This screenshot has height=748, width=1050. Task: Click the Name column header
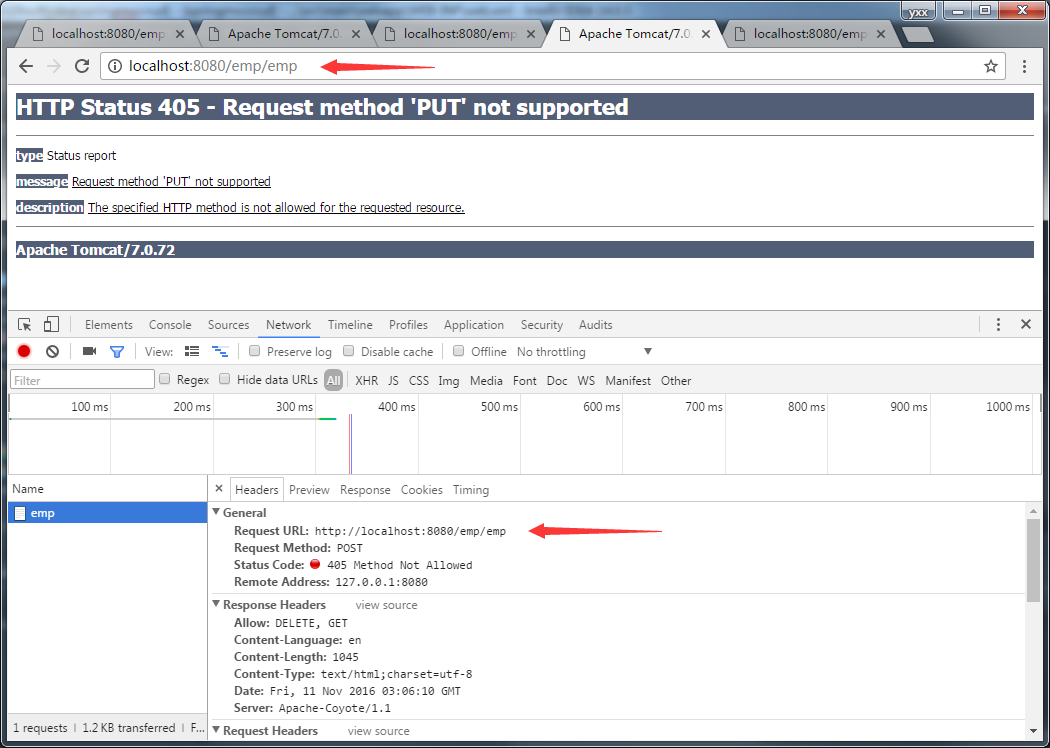pyautogui.click(x=107, y=489)
